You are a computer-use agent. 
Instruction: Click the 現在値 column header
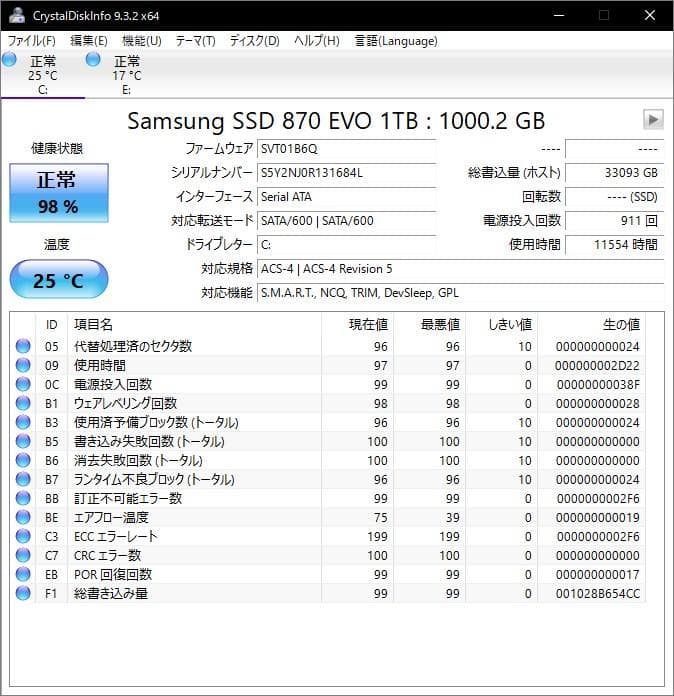pos(357,324)
